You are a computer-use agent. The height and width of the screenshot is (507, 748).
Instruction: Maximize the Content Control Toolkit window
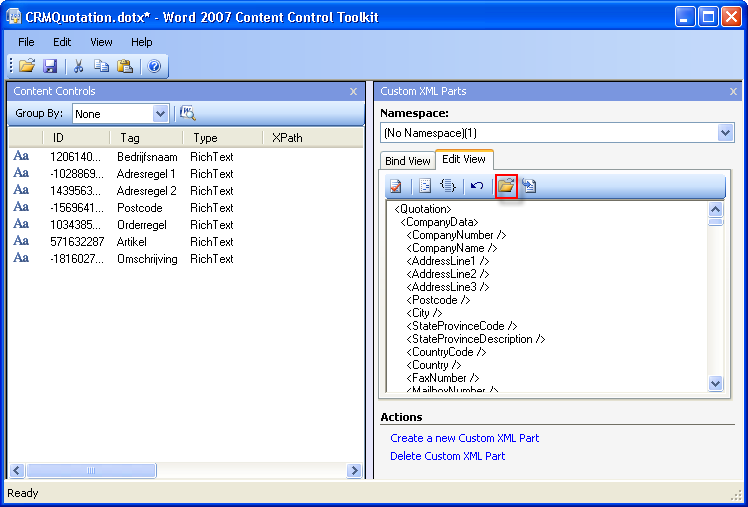708,17
